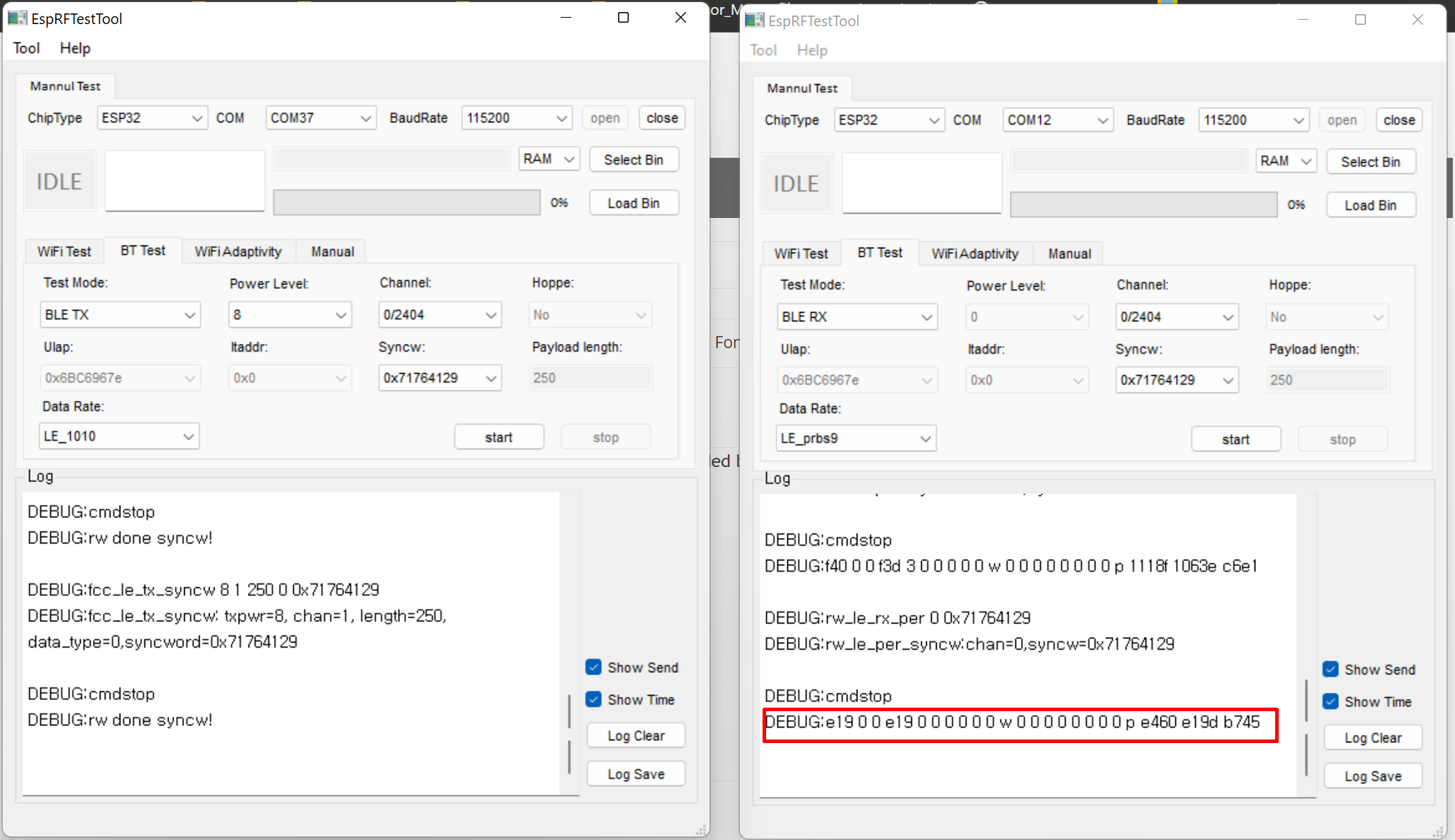Toggle Show Send checkbox in left window
The width and height of the screenshot is (1455, 840).
pyautogui.click(x=593, y=667)
